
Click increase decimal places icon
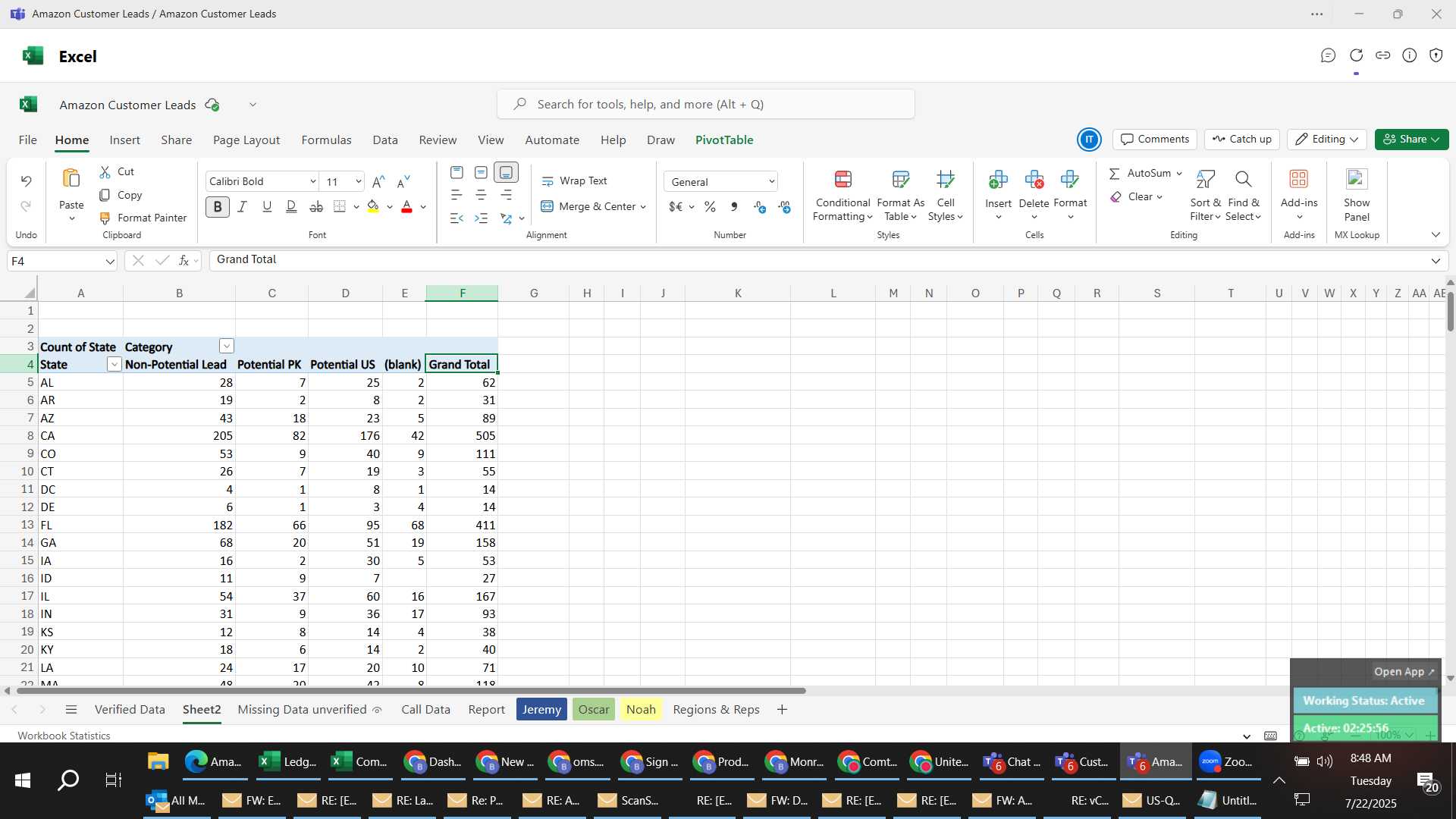759,207
